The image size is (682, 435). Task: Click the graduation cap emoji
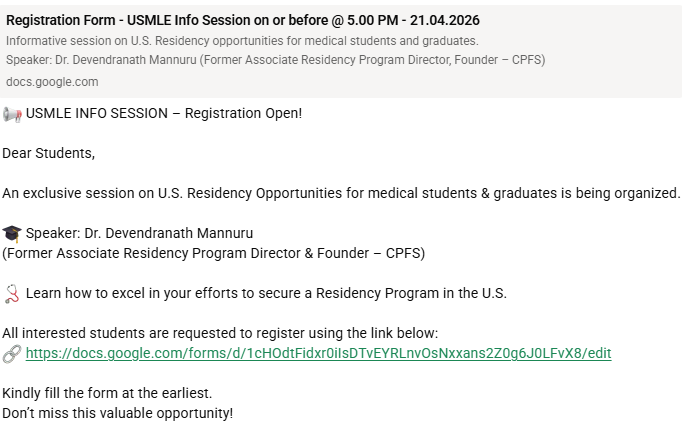pos(12,234)
